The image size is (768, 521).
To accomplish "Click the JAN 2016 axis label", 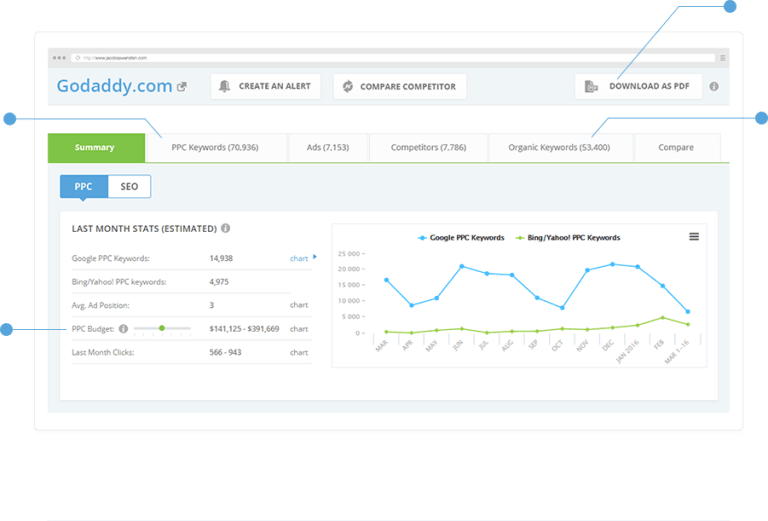I will tap(627, 351).
